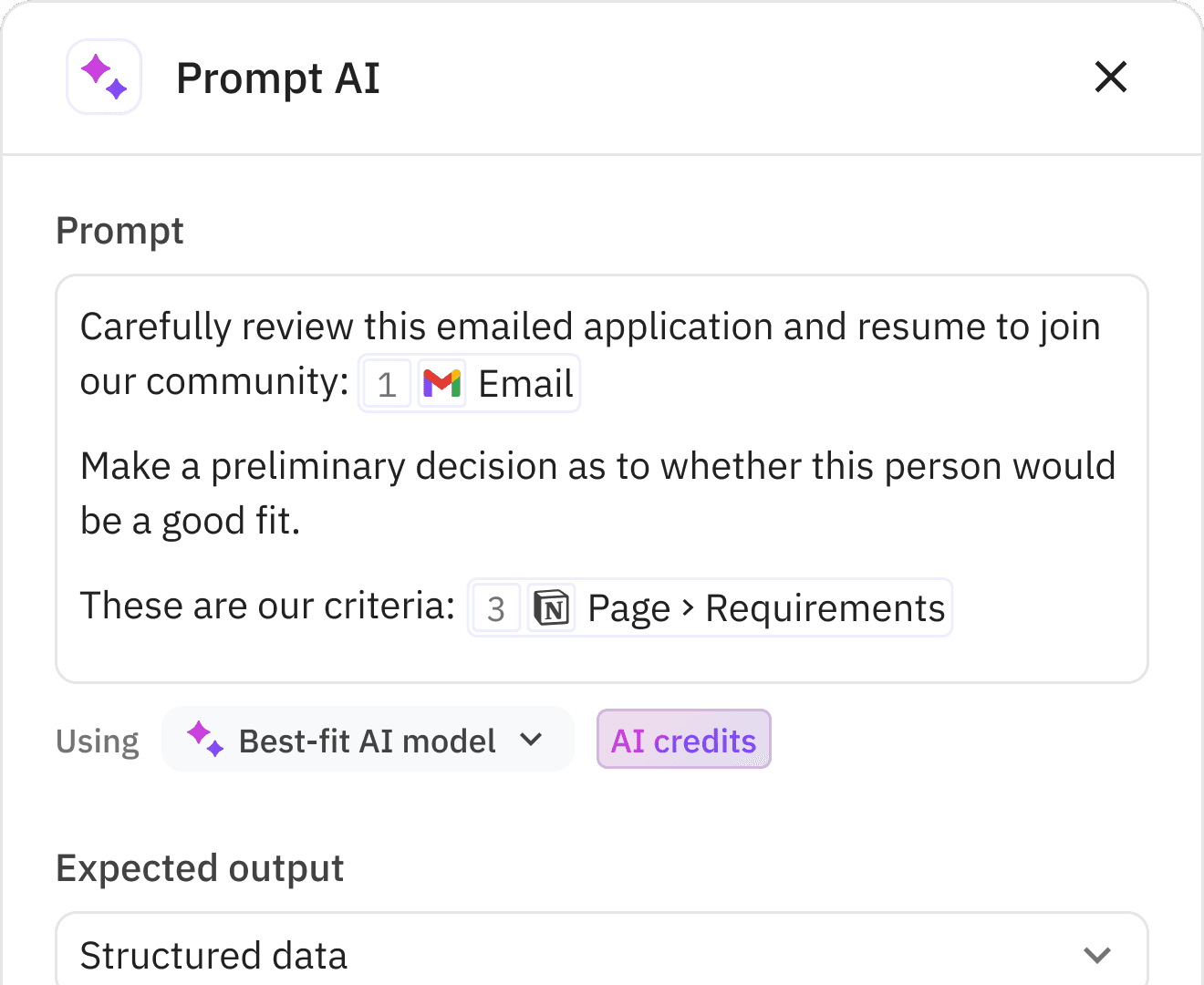This screenshot has width=1204, height=985.
Task: Select the step number 1 badge
Action: click(x=387, y=383)
